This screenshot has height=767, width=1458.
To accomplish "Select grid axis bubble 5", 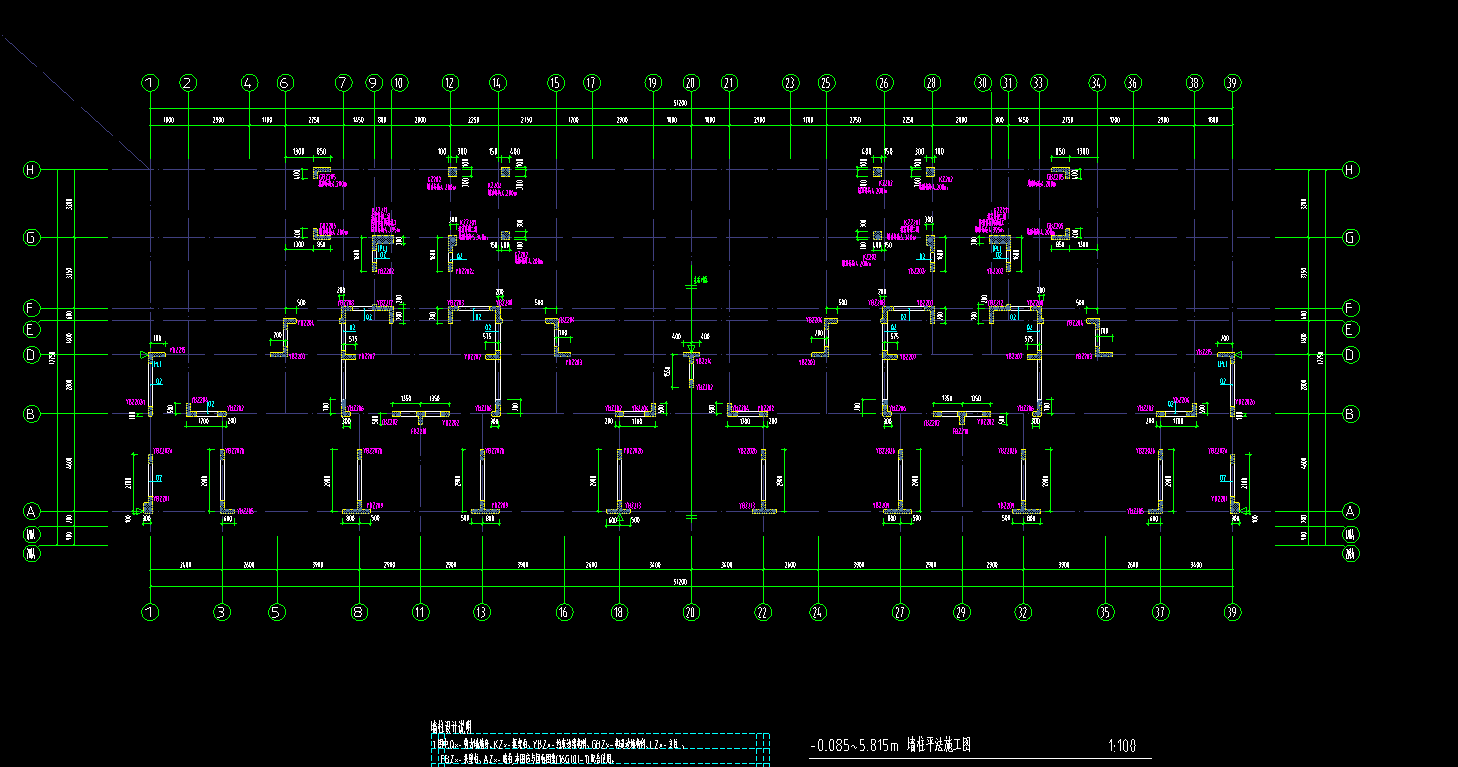I will tap(276, 612).
